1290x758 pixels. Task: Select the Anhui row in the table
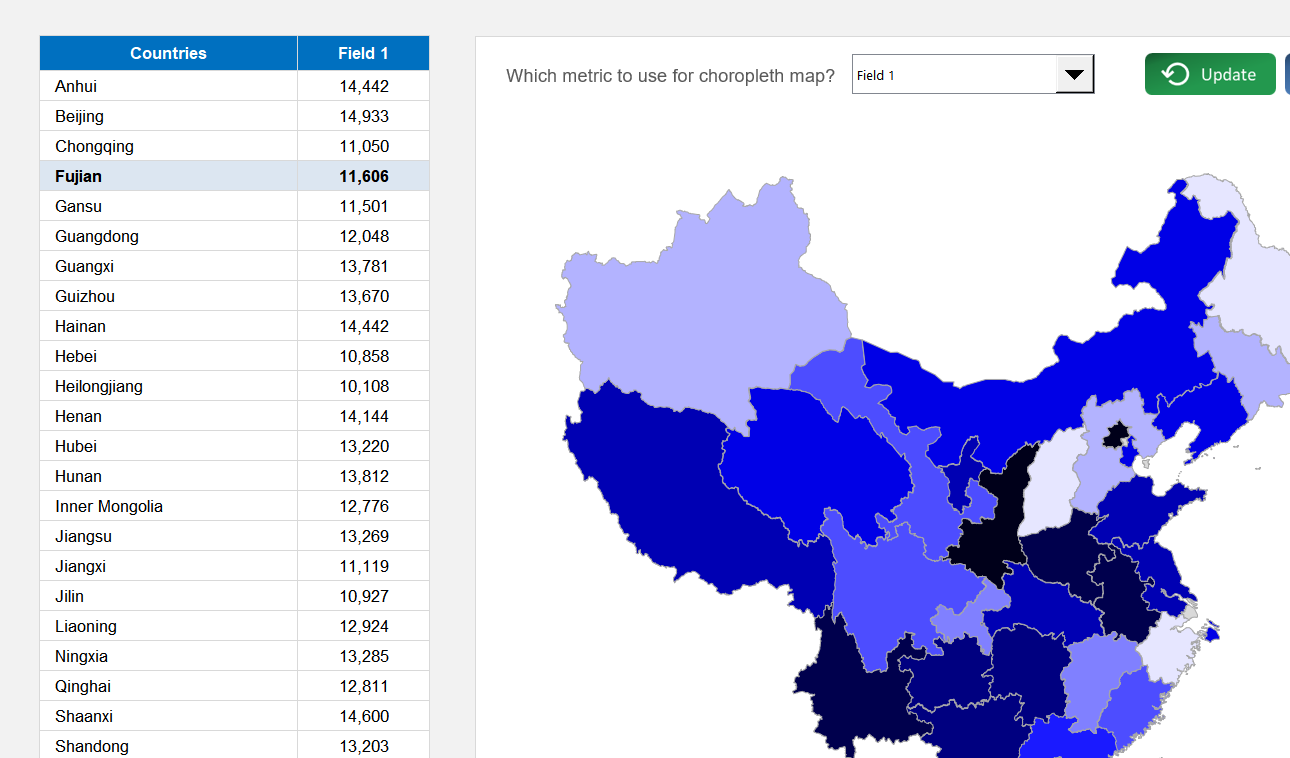[x=168, y=86]
